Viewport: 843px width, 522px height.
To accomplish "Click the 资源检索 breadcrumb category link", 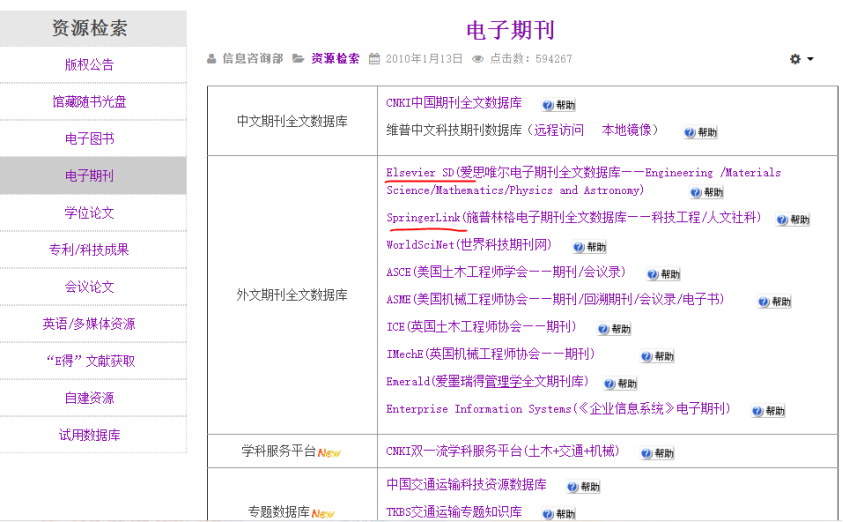I will click(x=335, y=59).
